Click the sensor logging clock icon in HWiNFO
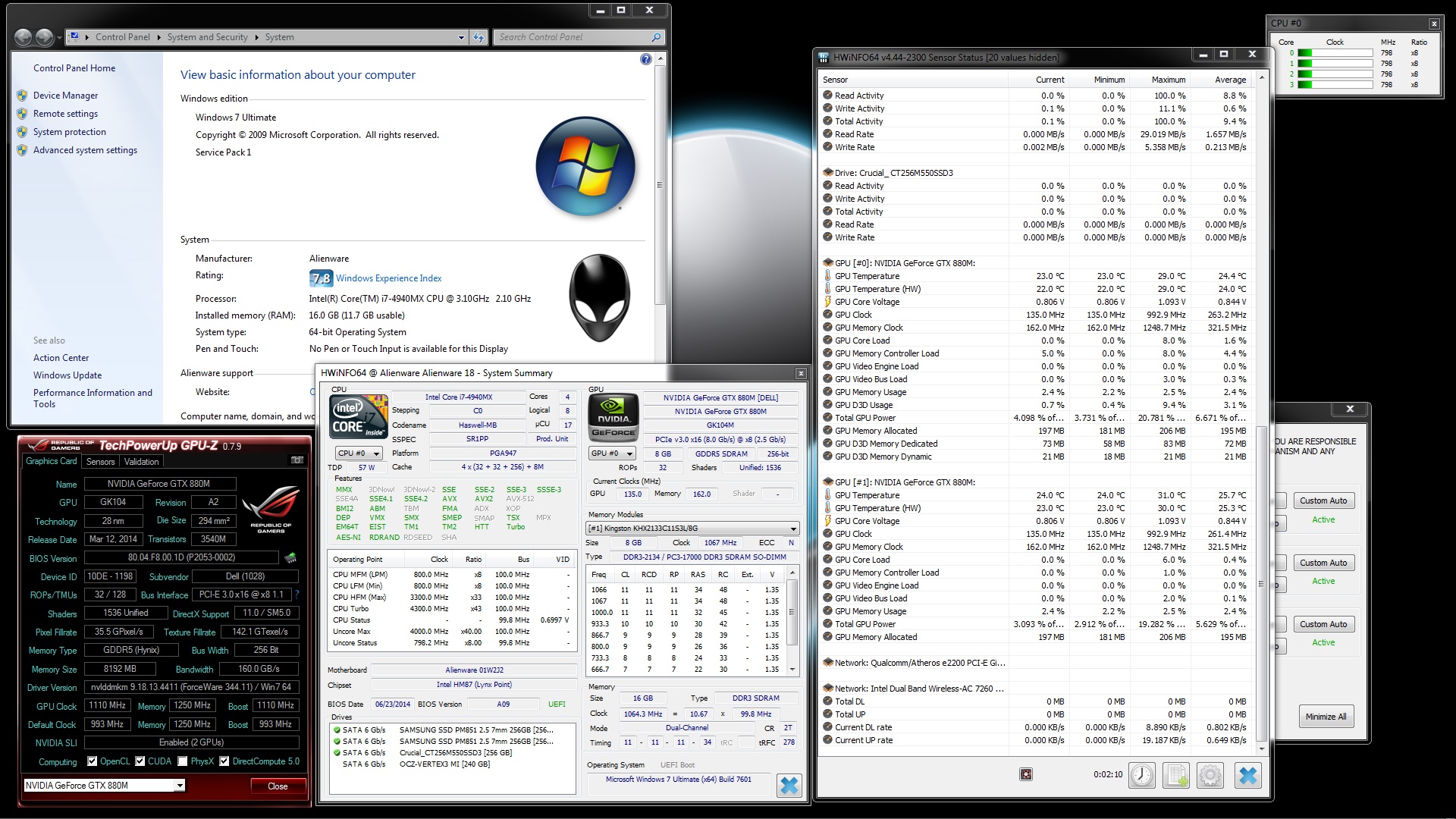1456x819 pixels. pyautogui.click(x=1142, y=775)
